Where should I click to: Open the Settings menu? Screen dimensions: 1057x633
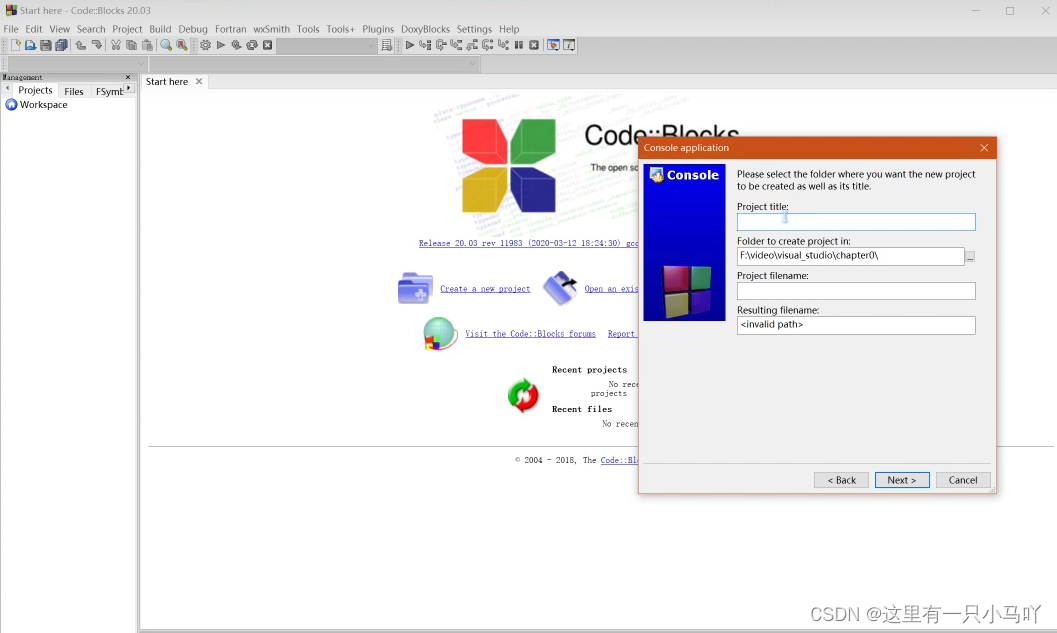click(474, 29)
